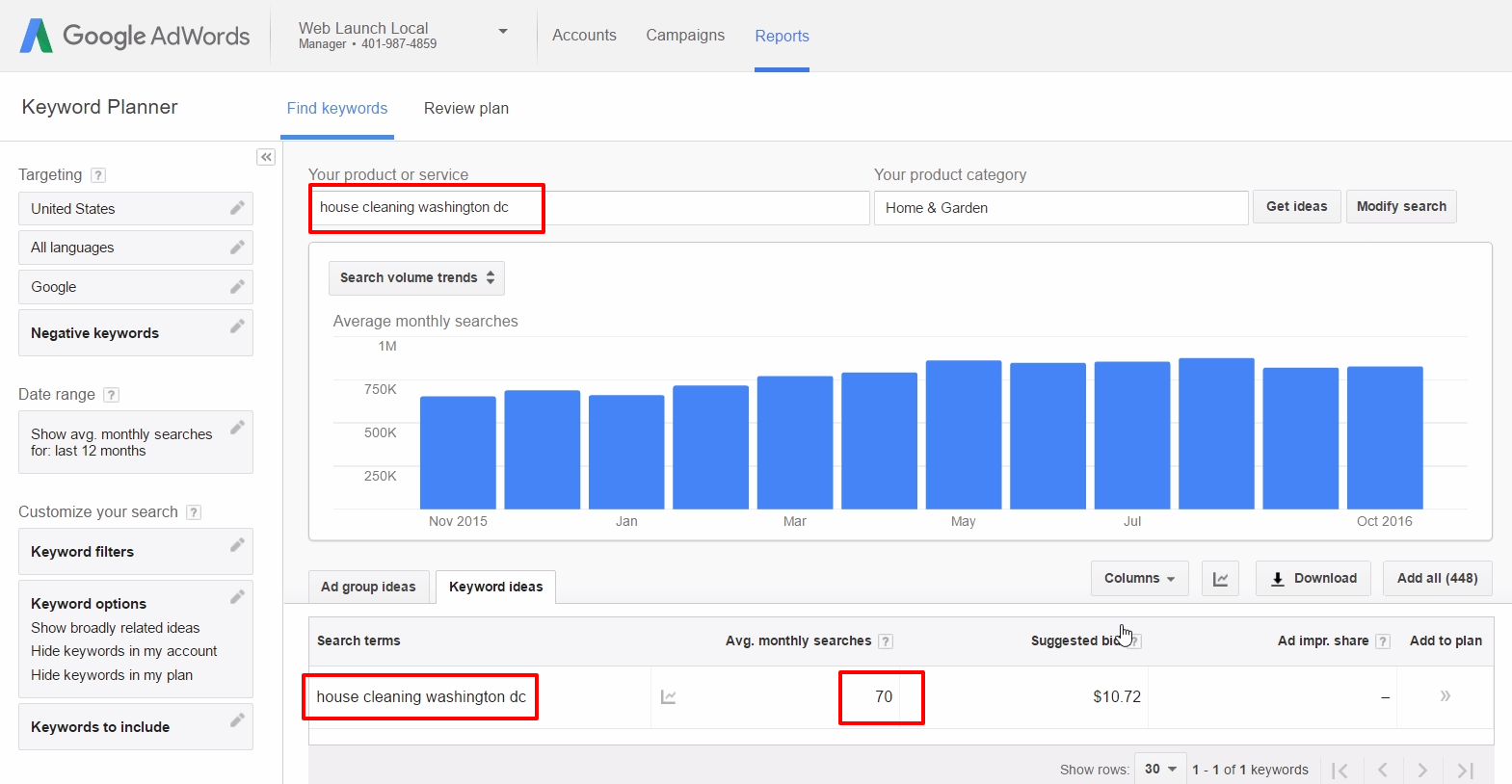
Task: Edit Keyword filters pencil icon
Action: [x=237, y=545]
